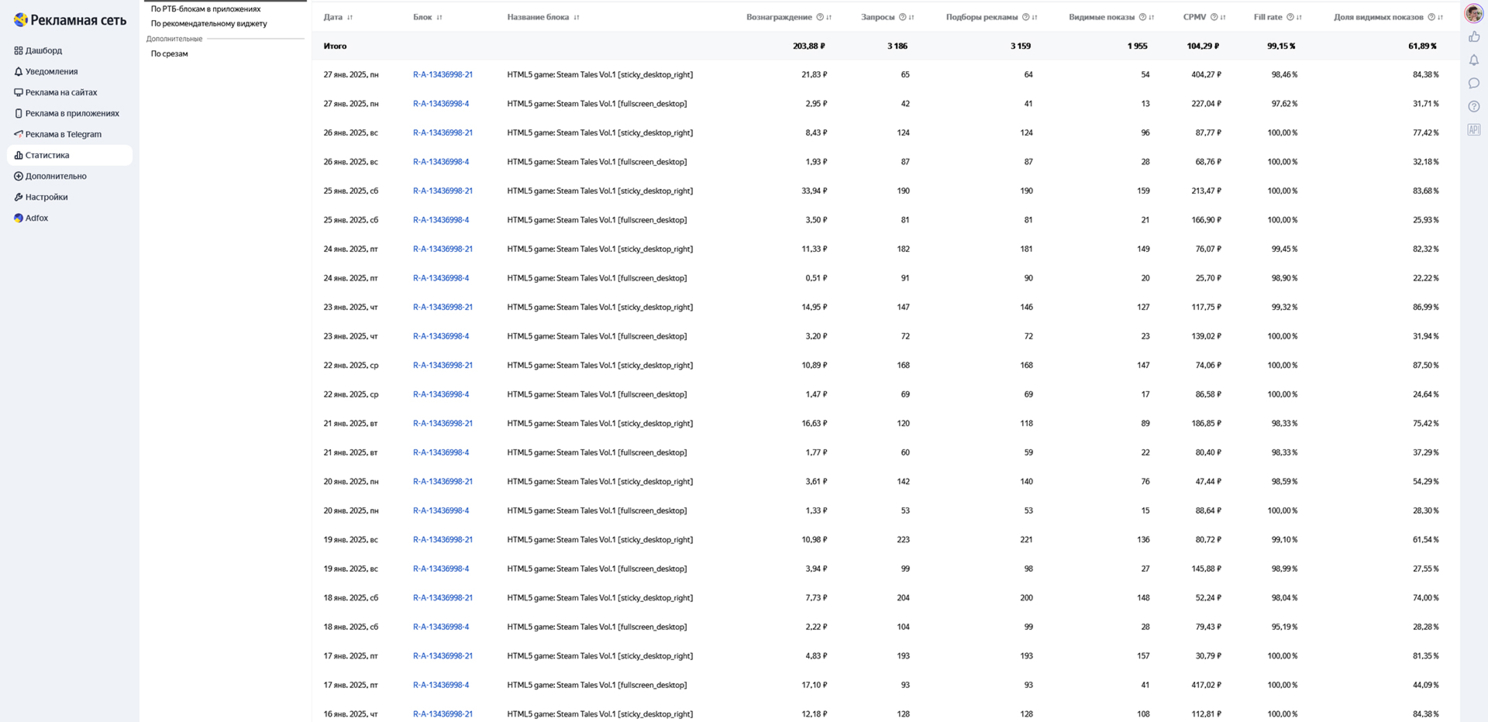Open the chat bubble icon

(1474, 83)
